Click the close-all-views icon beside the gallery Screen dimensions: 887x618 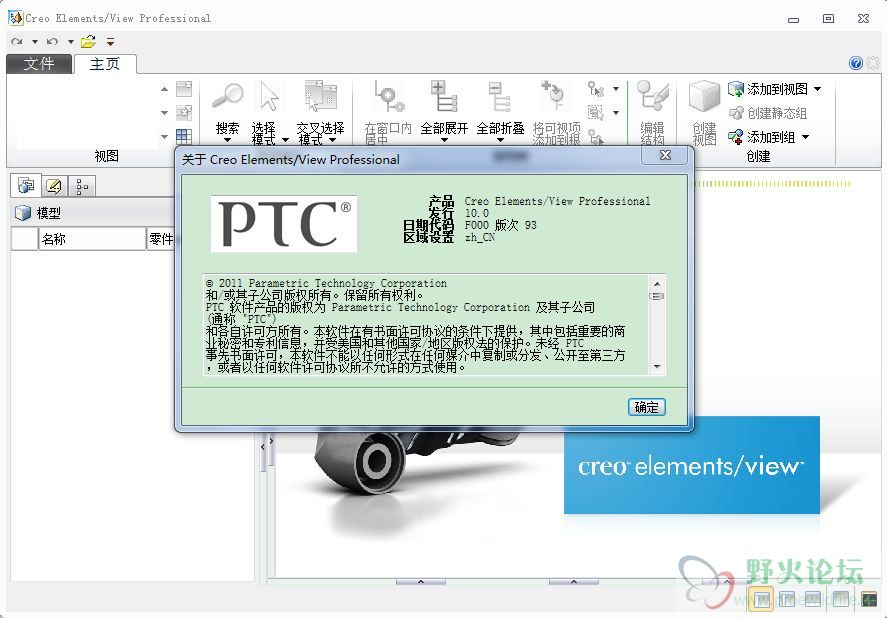184,113
